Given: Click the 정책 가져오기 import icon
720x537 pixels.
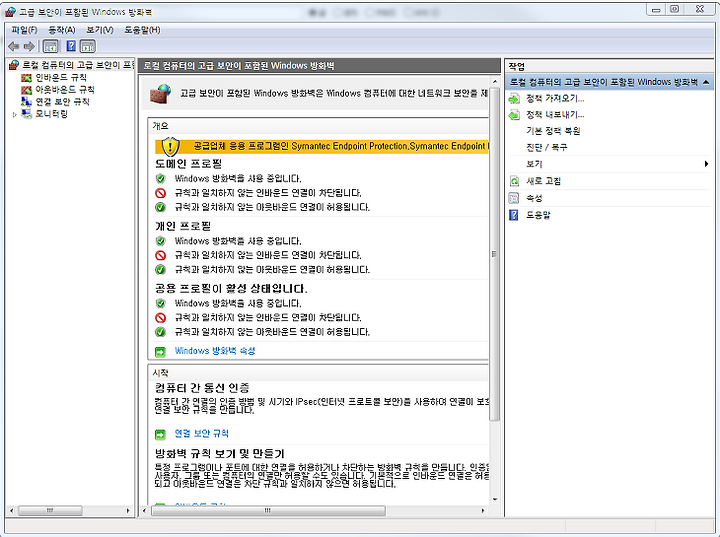Looking at the screenshot, I should tap(514, 98).
